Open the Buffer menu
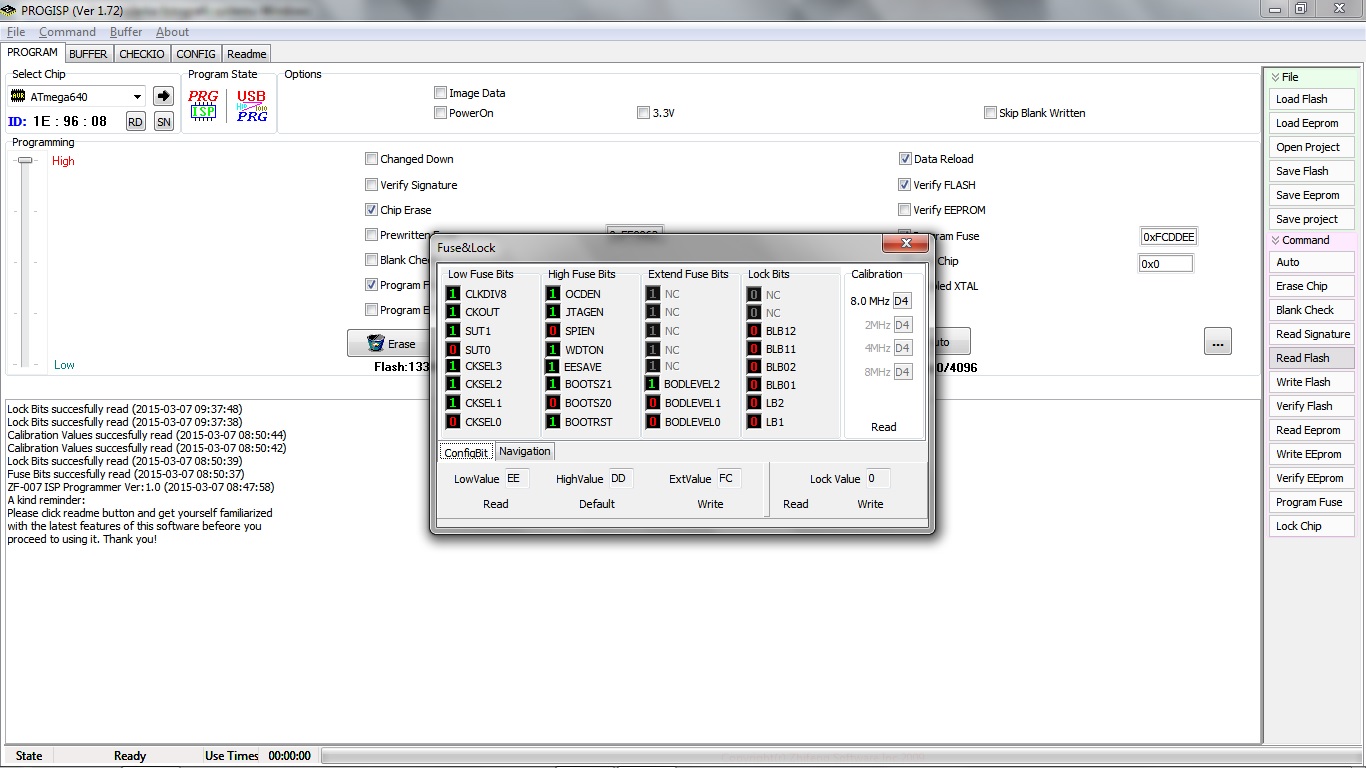This screenshot has width=1366, height=768. [x=126, y=32]
